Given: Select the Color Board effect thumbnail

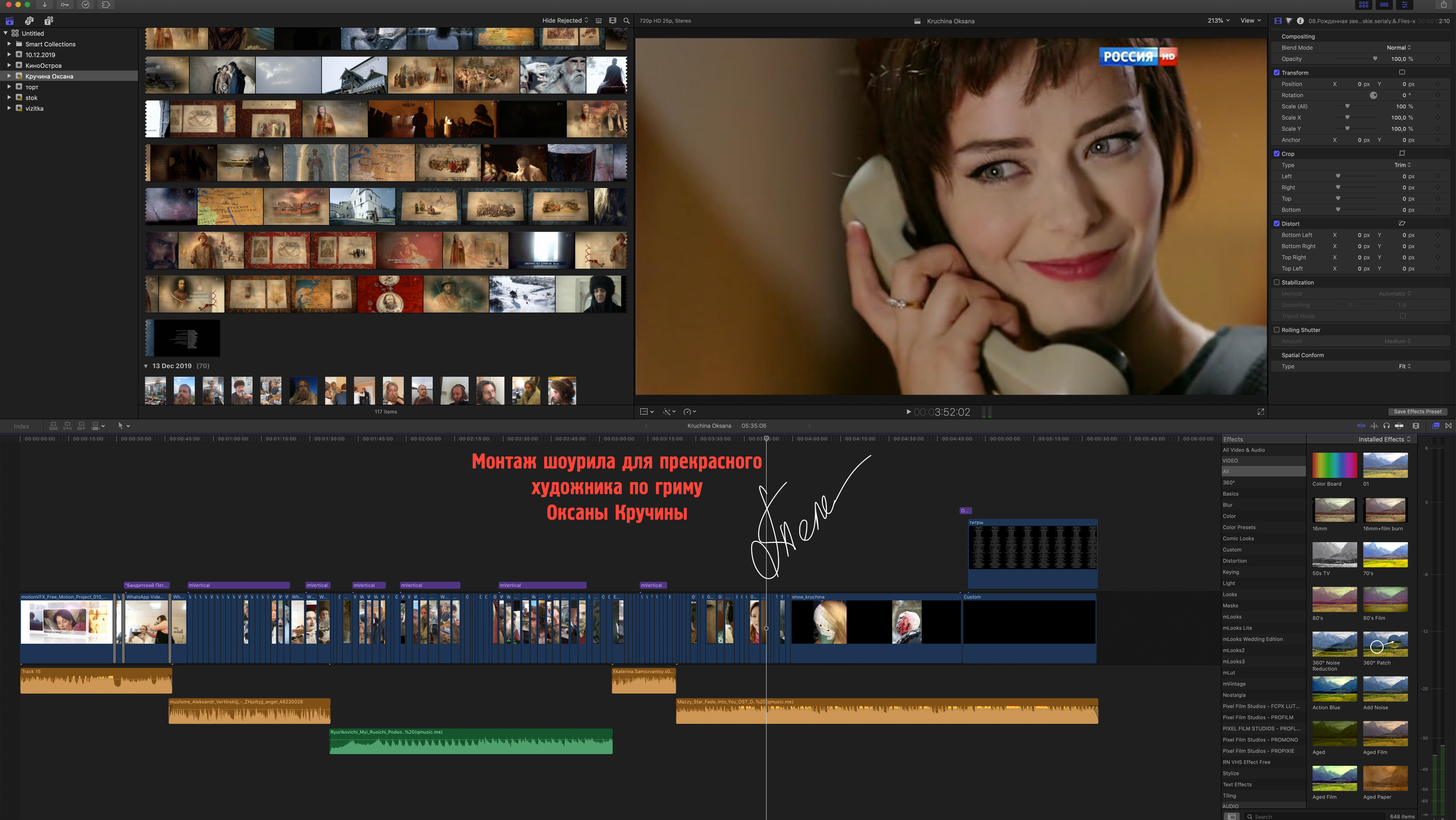Looking at the screenshot, I should pyautogui.click(x=1334, y=465).
